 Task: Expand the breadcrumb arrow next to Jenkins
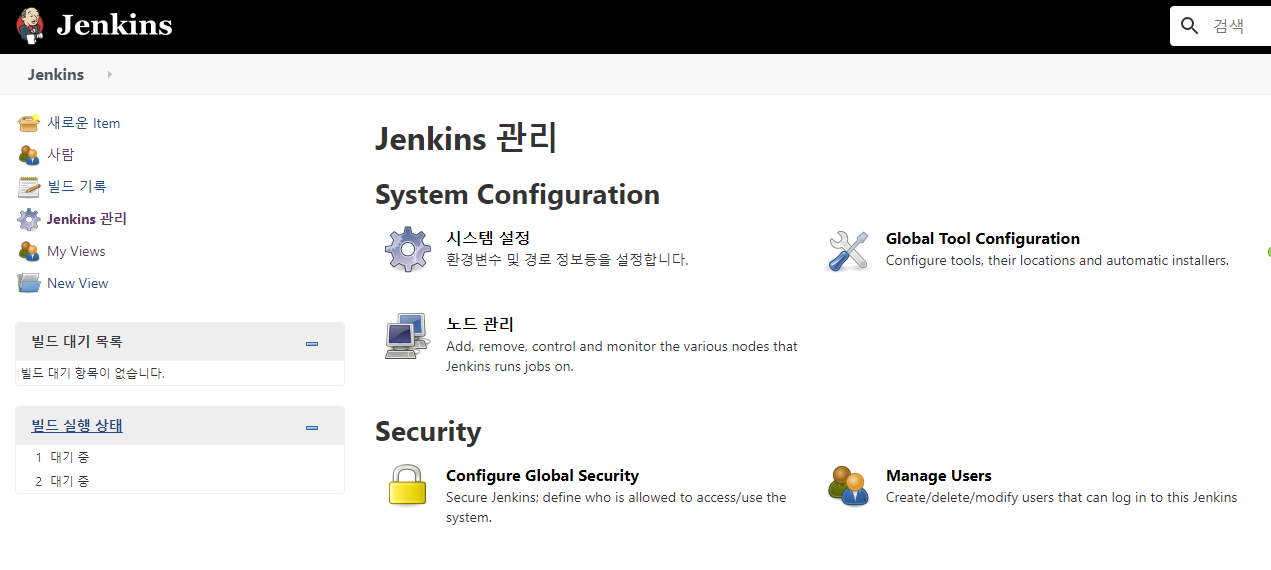point(109,75)
